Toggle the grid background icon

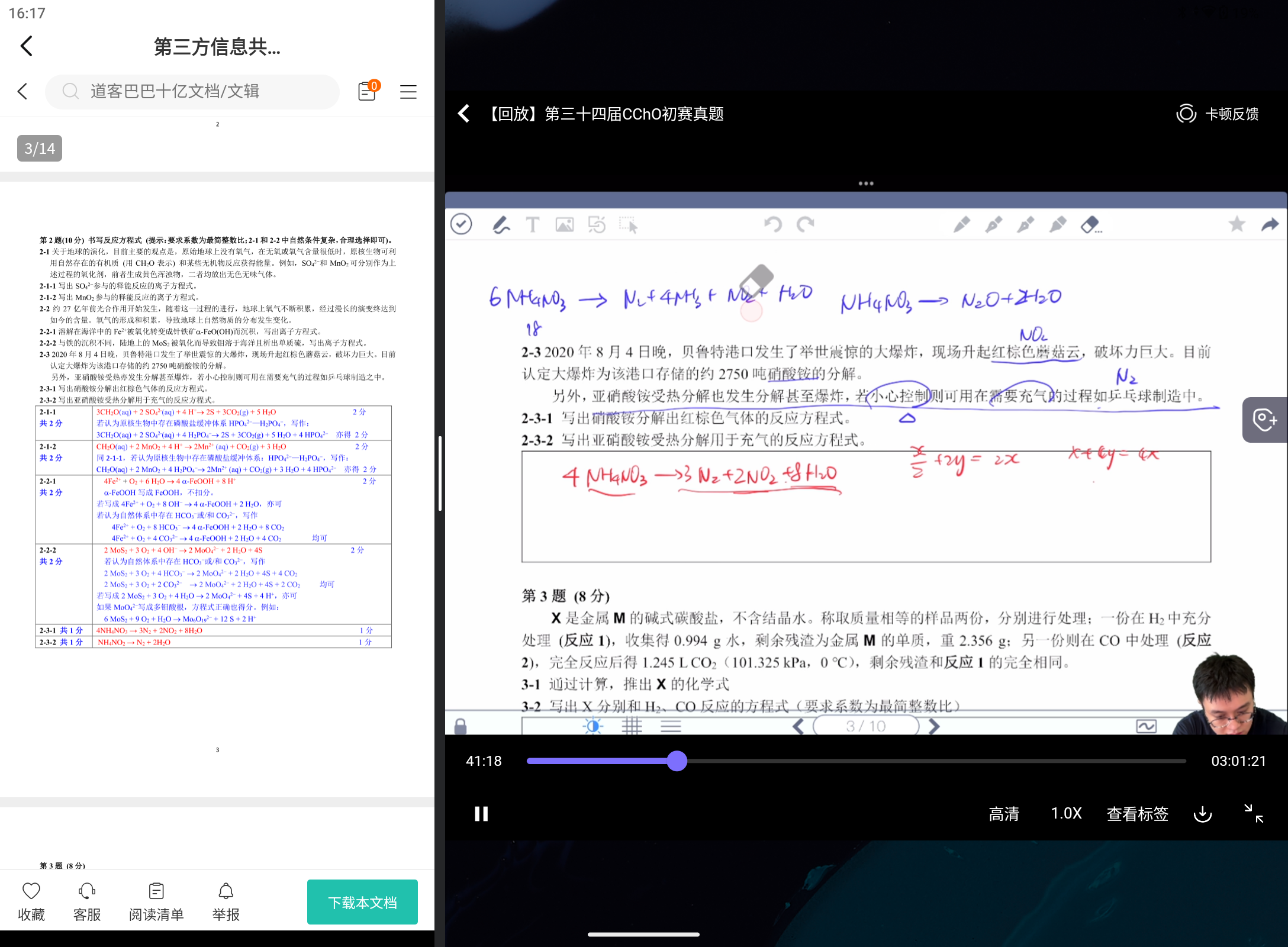pos(632,726)
